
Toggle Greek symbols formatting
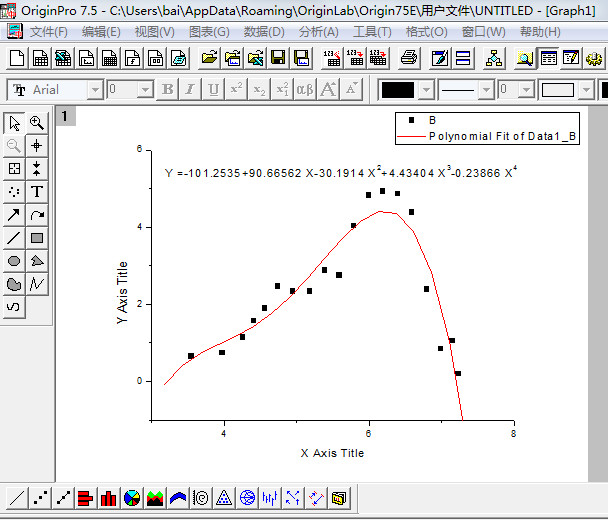click(305, 90)
